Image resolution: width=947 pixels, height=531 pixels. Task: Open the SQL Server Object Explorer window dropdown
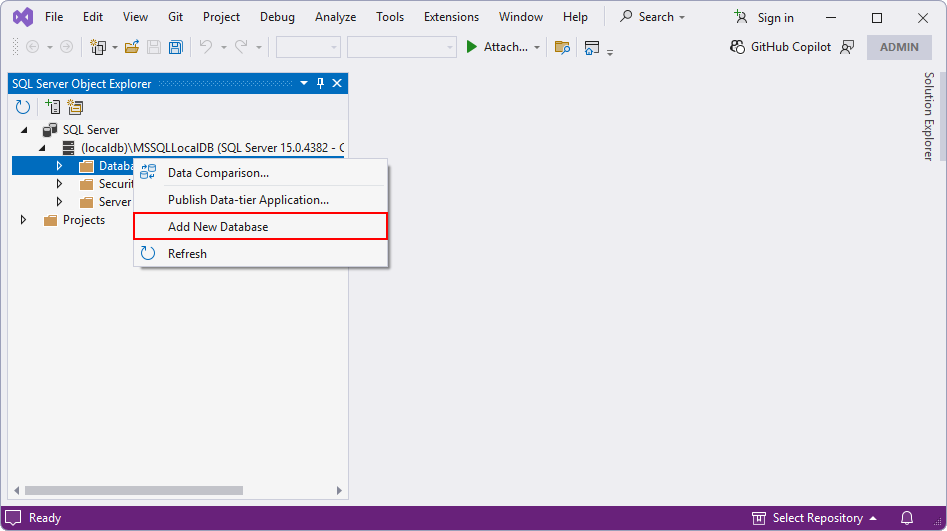(x=304, y=83)
